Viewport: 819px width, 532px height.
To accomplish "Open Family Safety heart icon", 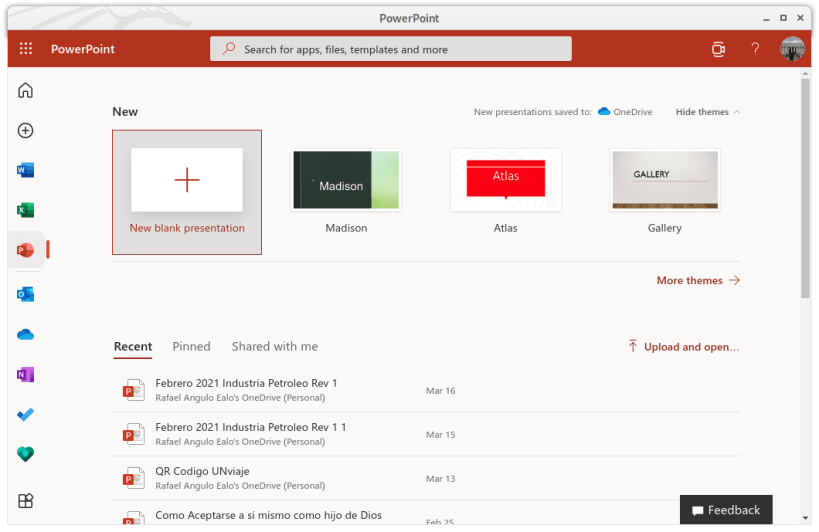I will [25, 454].
